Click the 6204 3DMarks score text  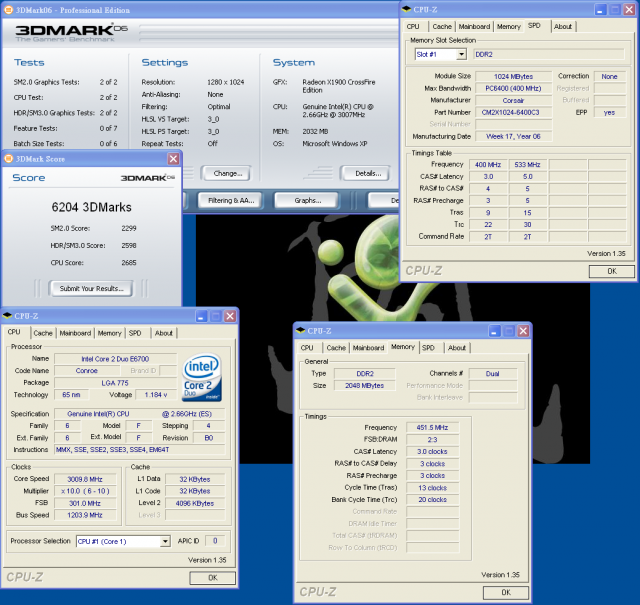[x=91, y=207]
